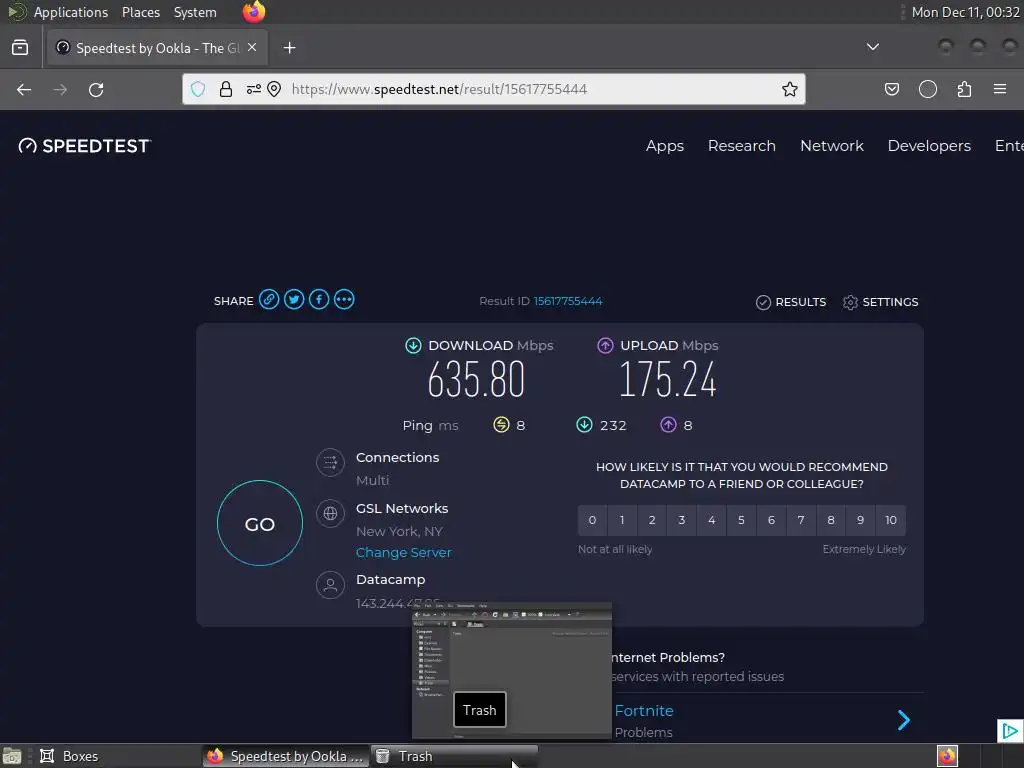This screenshot has height=768, width=1024.
Task: Open the Fortnite Problems link
Action: [x=644, y=711]
